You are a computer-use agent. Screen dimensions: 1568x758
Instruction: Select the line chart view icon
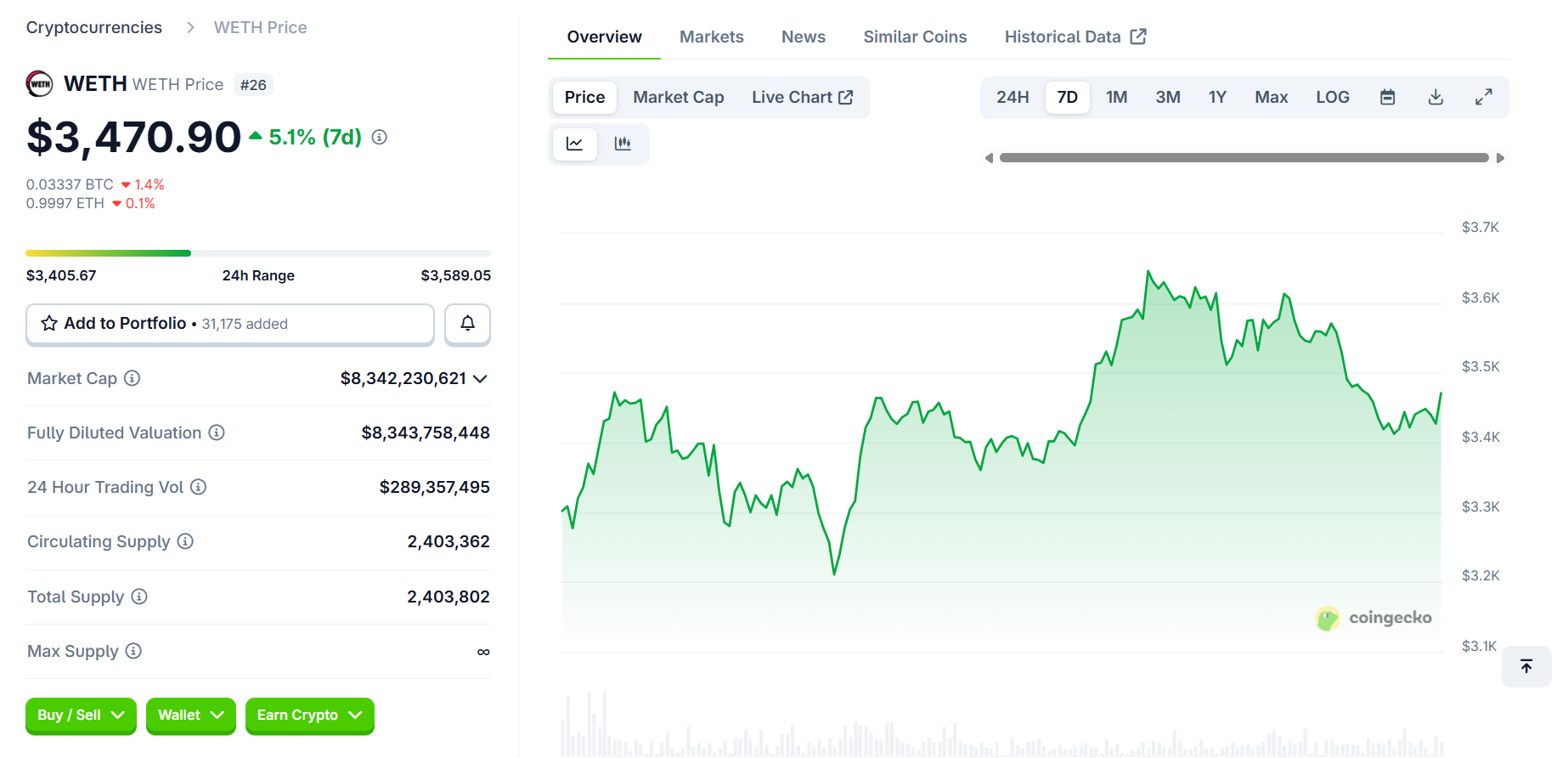click(575, 144)
